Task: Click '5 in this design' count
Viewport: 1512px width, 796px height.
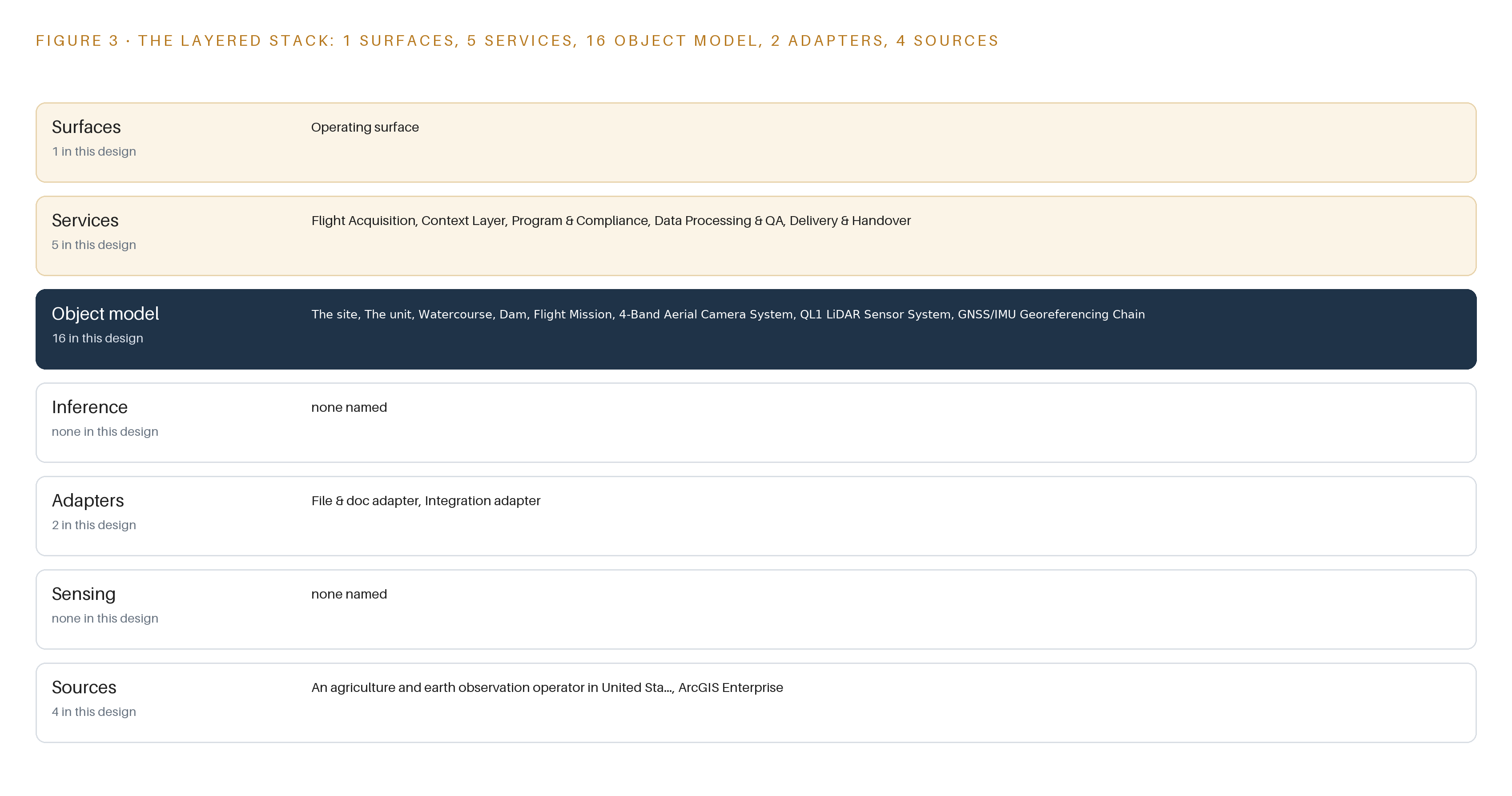Action: click(94, 245)
